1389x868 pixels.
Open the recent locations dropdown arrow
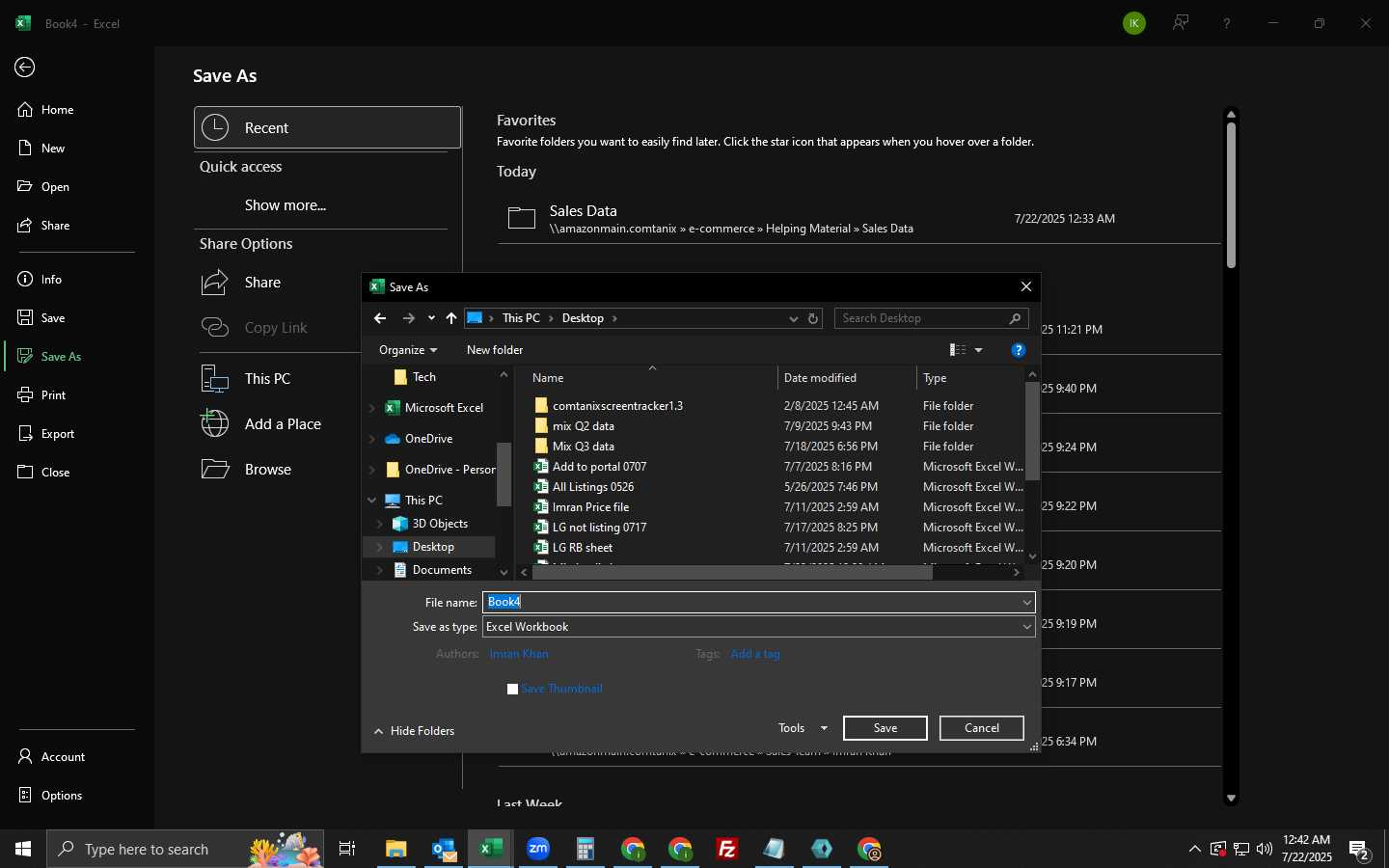(431, 318)
